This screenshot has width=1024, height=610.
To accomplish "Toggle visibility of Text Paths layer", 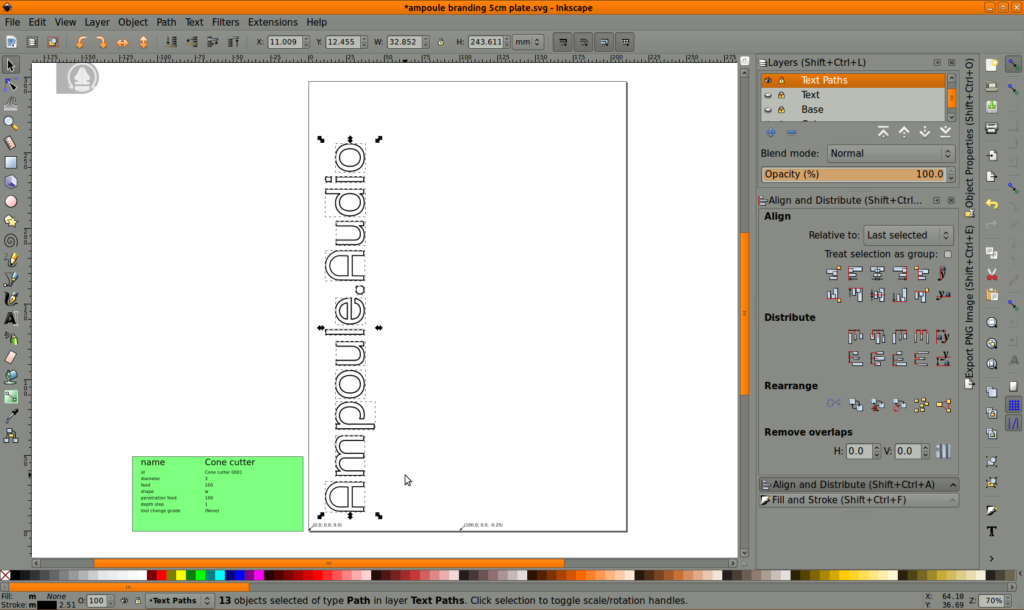I will coord(768,80).
